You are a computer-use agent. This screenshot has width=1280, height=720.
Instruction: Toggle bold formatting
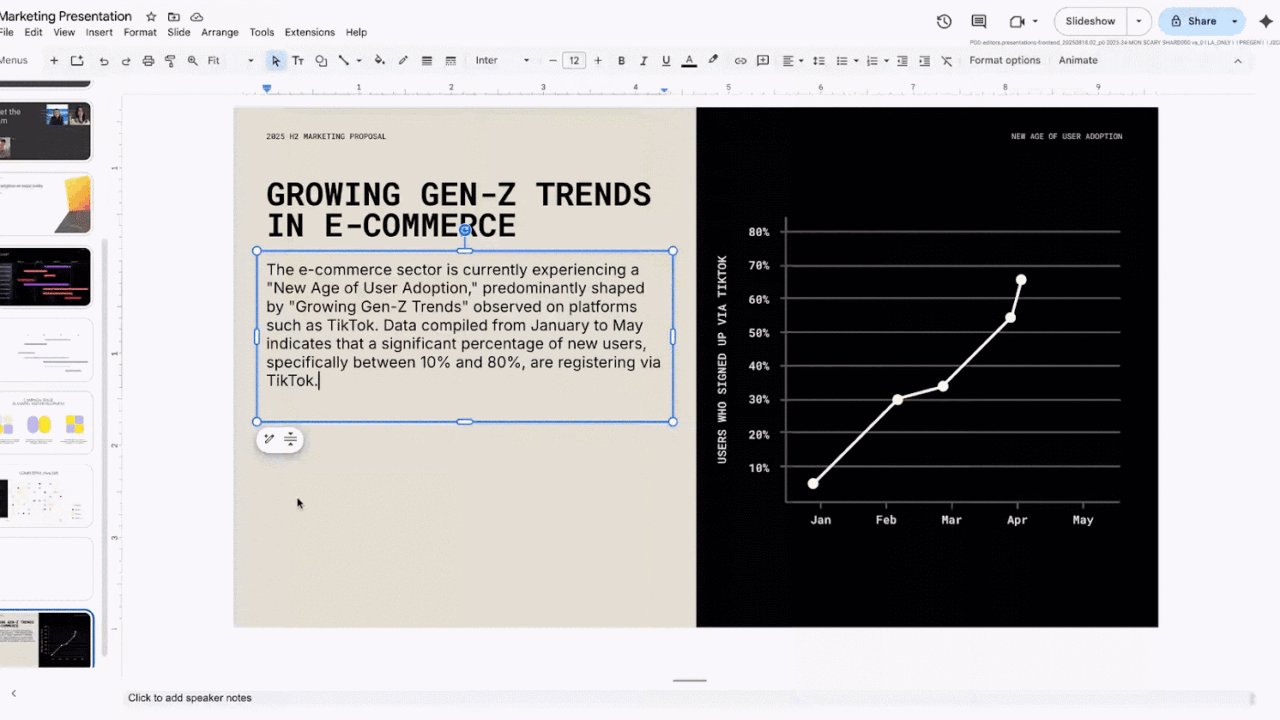621,61
